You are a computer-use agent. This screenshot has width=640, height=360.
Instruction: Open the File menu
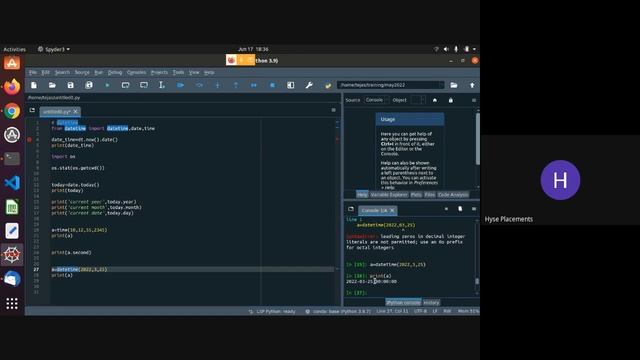[33, 72]
